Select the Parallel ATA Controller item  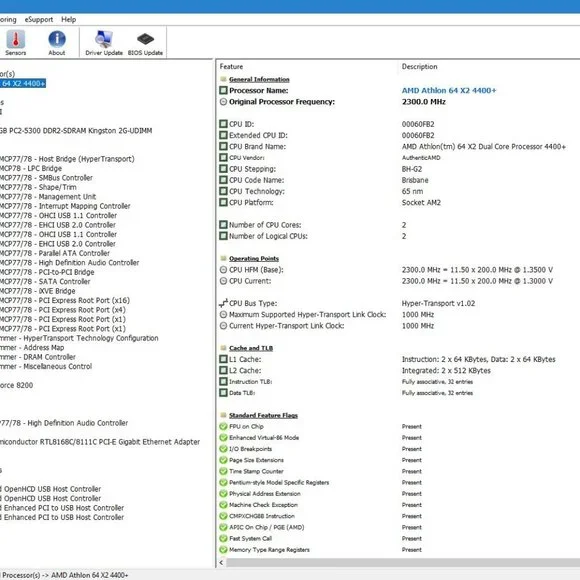point(55,253)
